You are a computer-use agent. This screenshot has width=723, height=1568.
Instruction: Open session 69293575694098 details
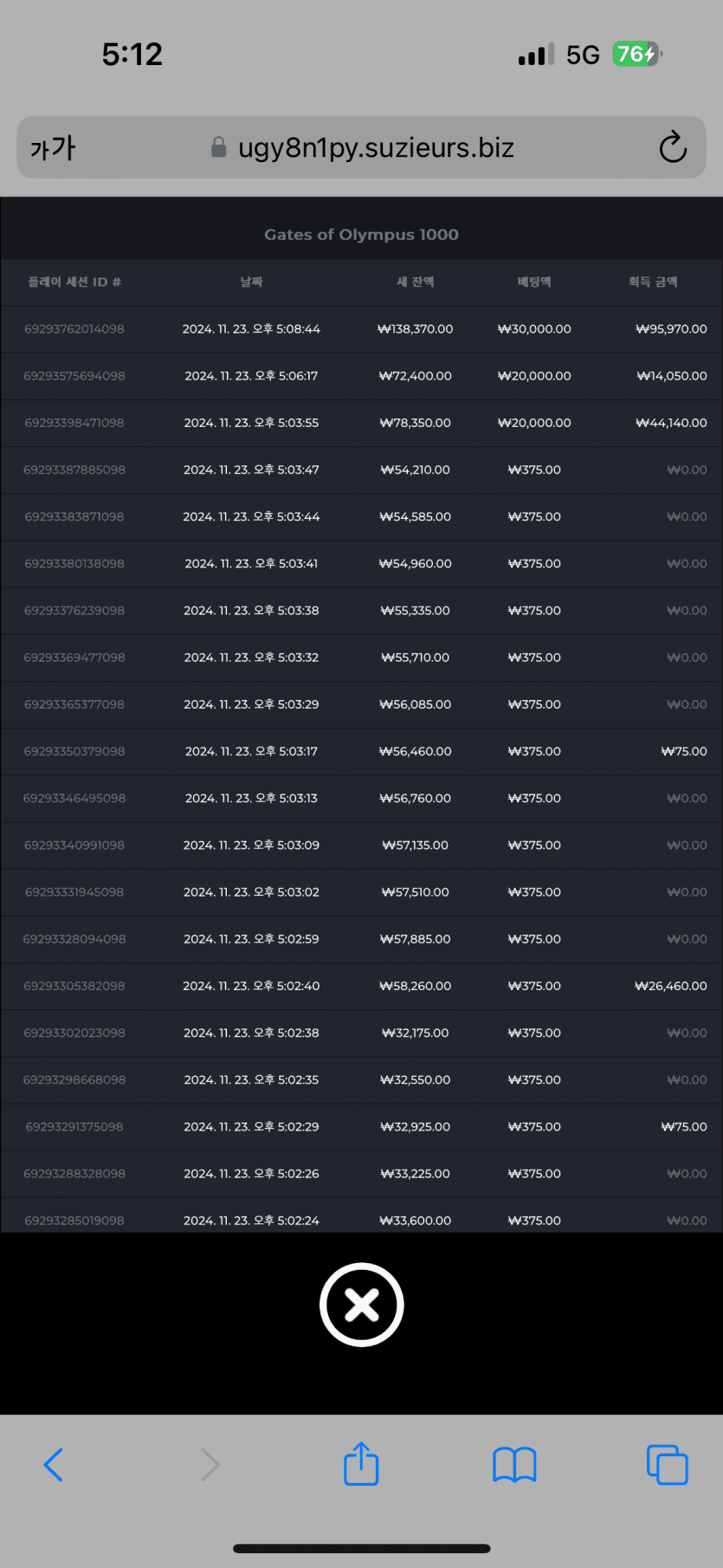point(74,376)
